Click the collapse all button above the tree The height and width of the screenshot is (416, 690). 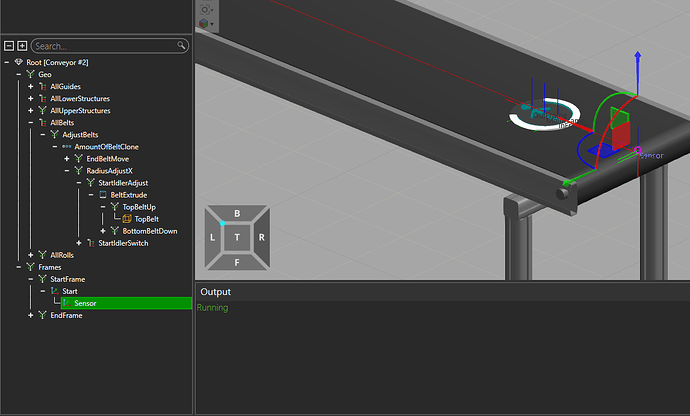pyautogui.click(x=9, y=46)
